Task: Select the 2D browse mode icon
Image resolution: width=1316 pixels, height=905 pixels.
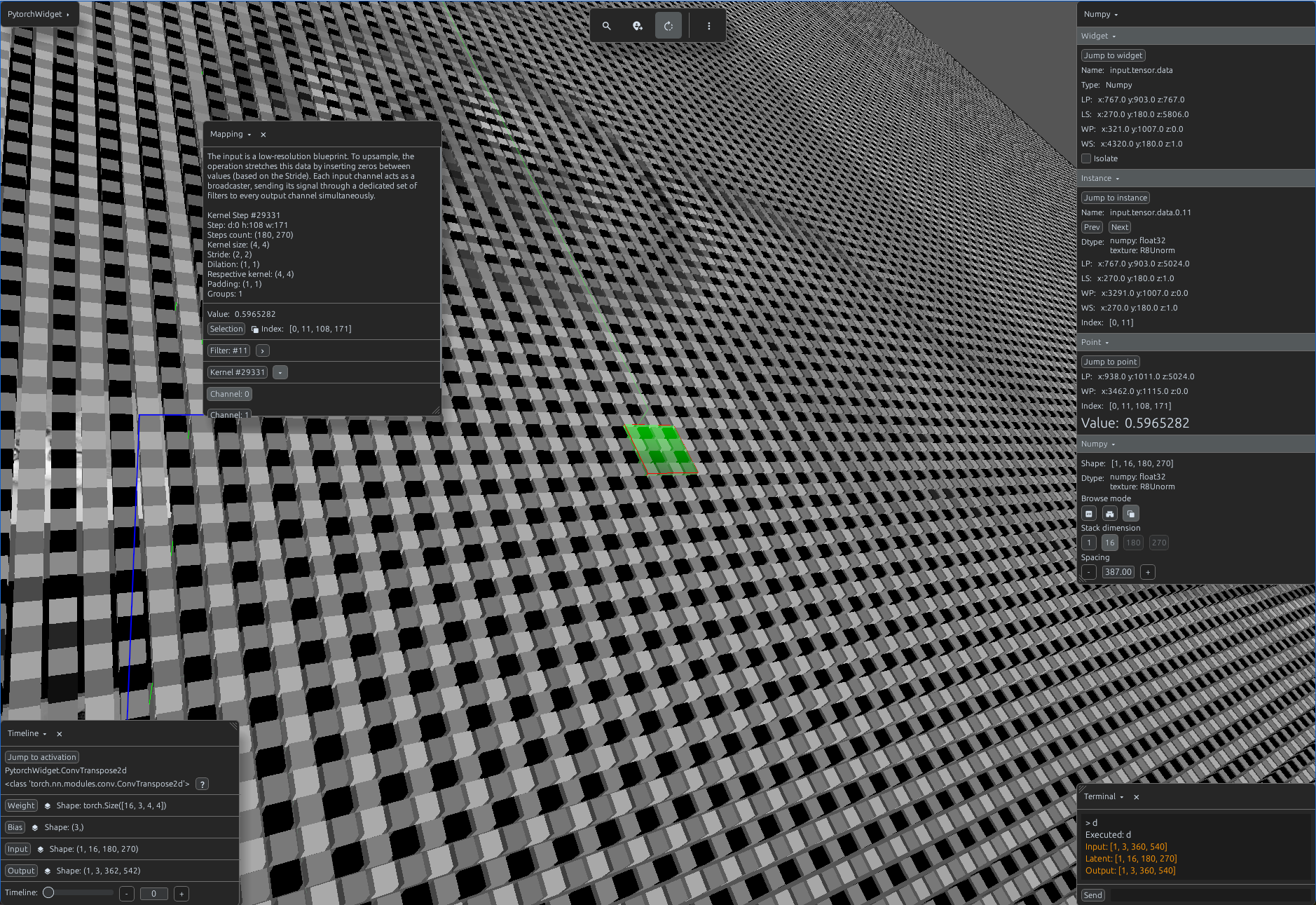Action: (x=1089, y=514)
